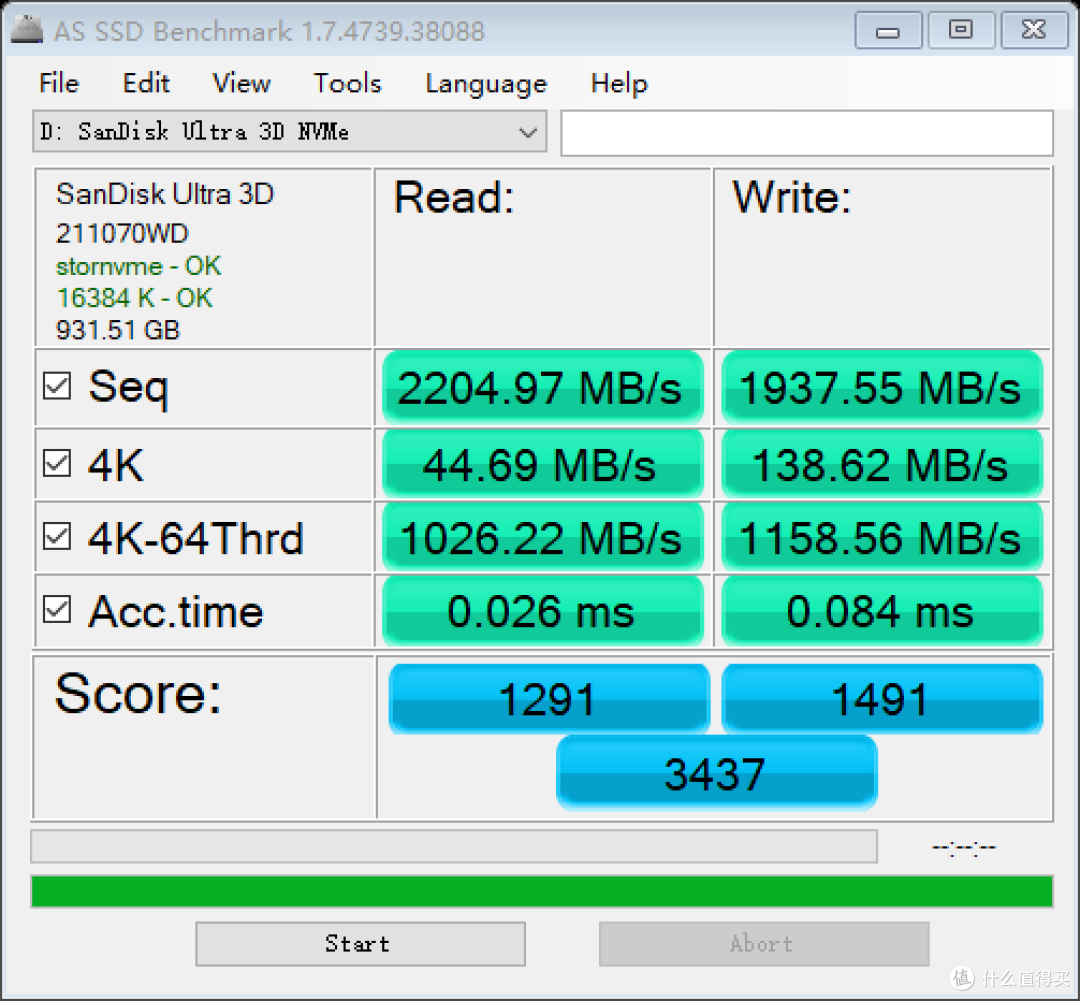Open the drive selection dropdown
Image resolution: width=1080 pixels, height=1001 pixels.
[288, 131]
